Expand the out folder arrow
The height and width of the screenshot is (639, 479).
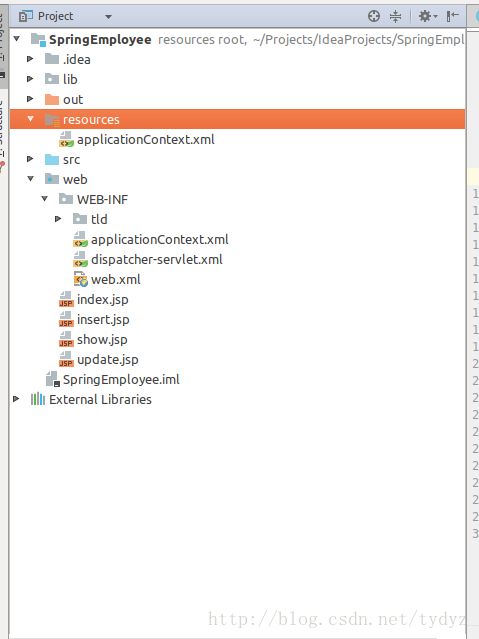coord(30,99)
